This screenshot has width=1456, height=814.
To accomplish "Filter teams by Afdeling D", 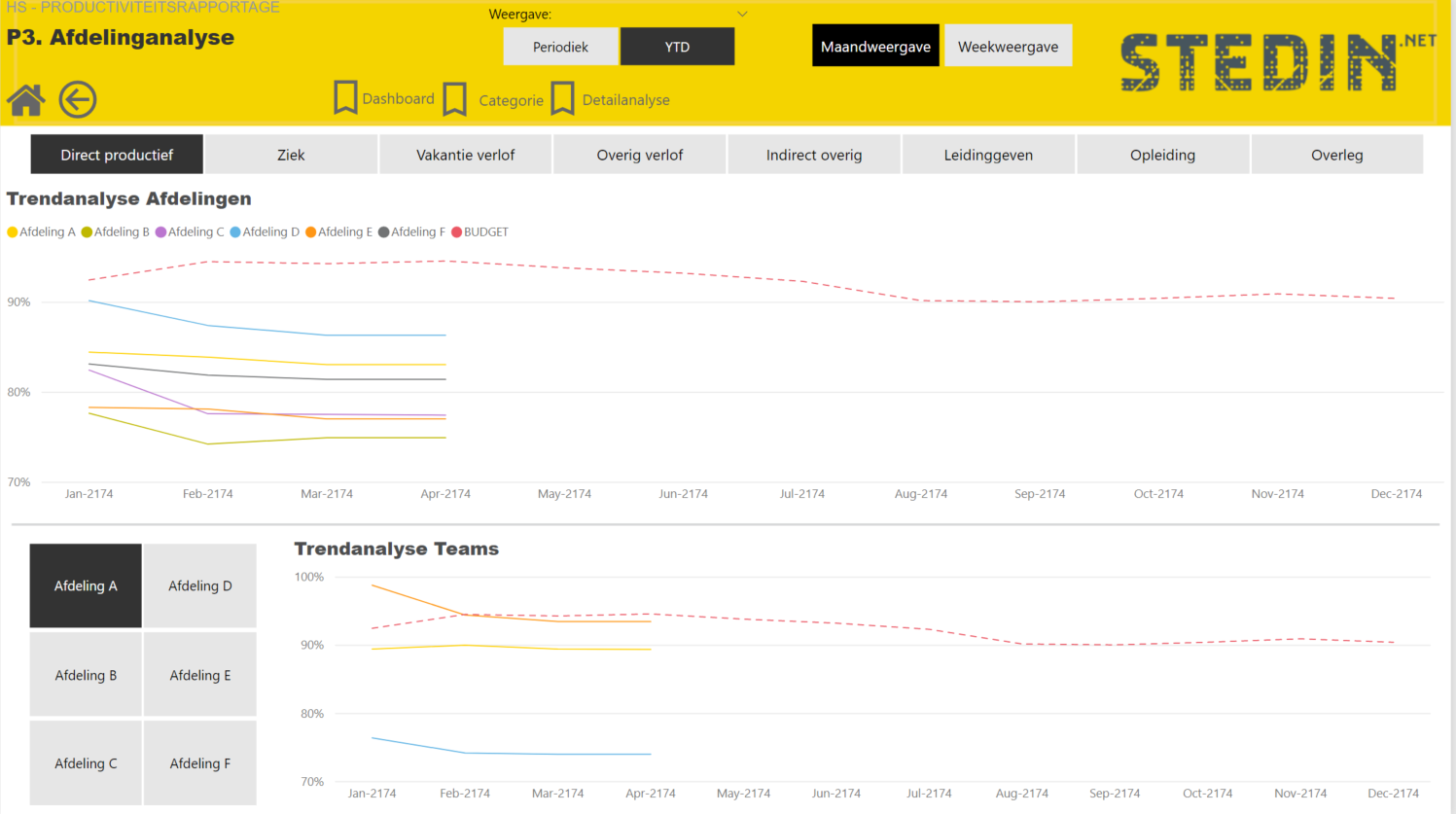I will pos(200,585).
